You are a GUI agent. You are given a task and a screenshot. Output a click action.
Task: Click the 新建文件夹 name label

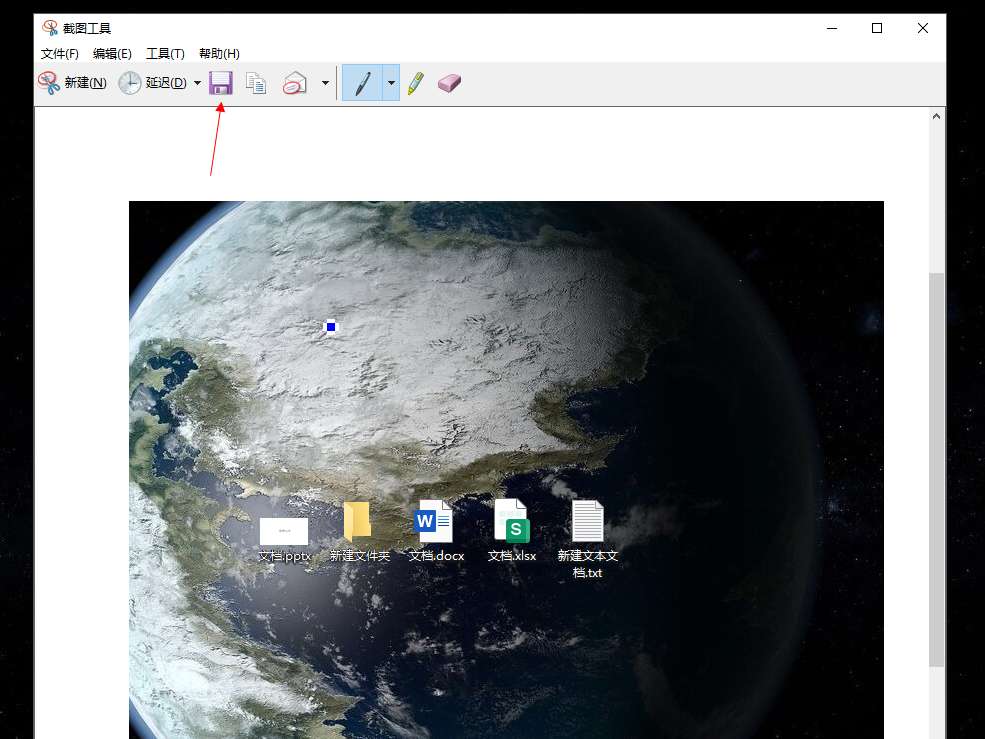coord(360,556)
